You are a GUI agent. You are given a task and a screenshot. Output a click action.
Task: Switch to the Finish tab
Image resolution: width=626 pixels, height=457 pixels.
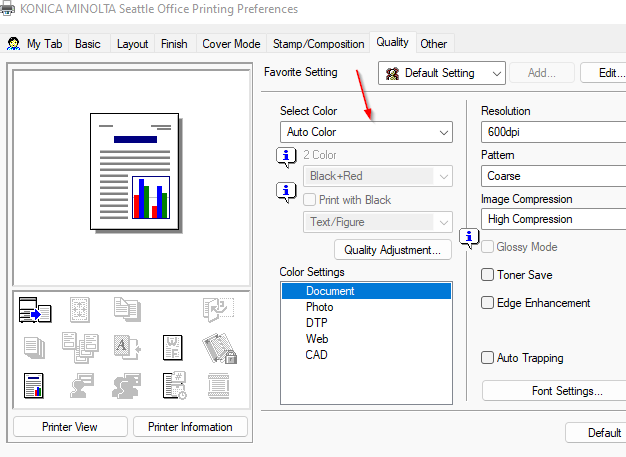coord(174,44)
